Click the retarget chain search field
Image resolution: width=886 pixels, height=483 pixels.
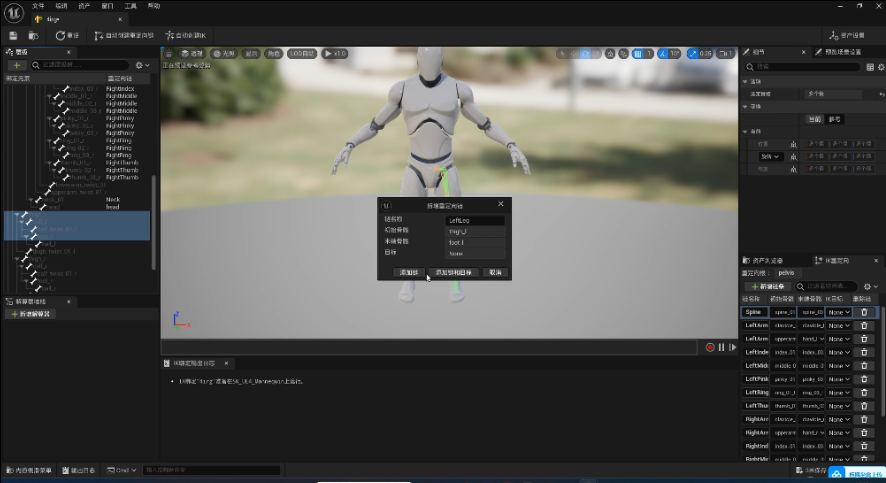coord(827,286)
